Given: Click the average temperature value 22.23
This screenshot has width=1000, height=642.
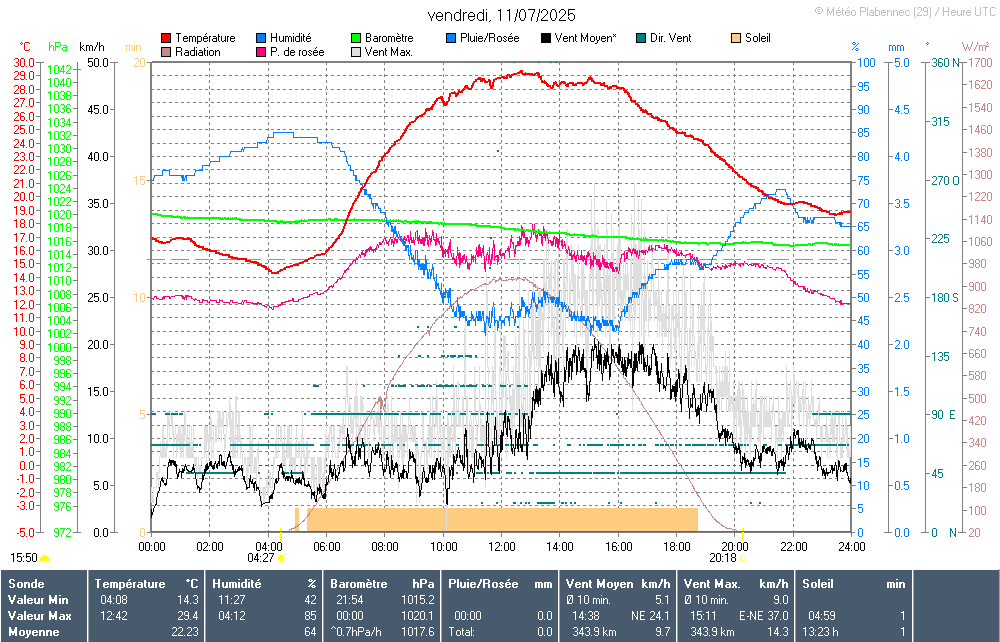Looking at the screenshot, I should [x=185, y=632].
